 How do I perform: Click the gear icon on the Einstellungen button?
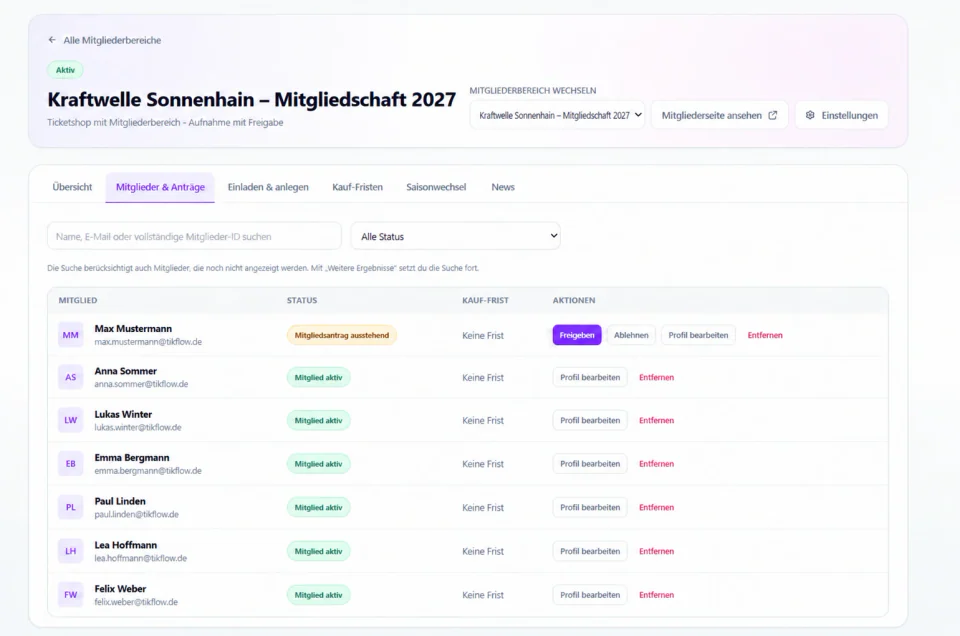pyautogui.click(x=810, y=115)
